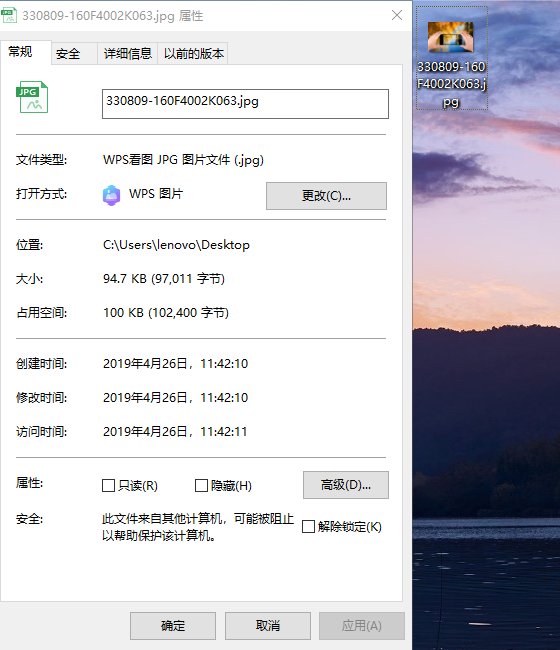Select desktop image file 330809-160F4002K063.jpg

click(451, 60)
